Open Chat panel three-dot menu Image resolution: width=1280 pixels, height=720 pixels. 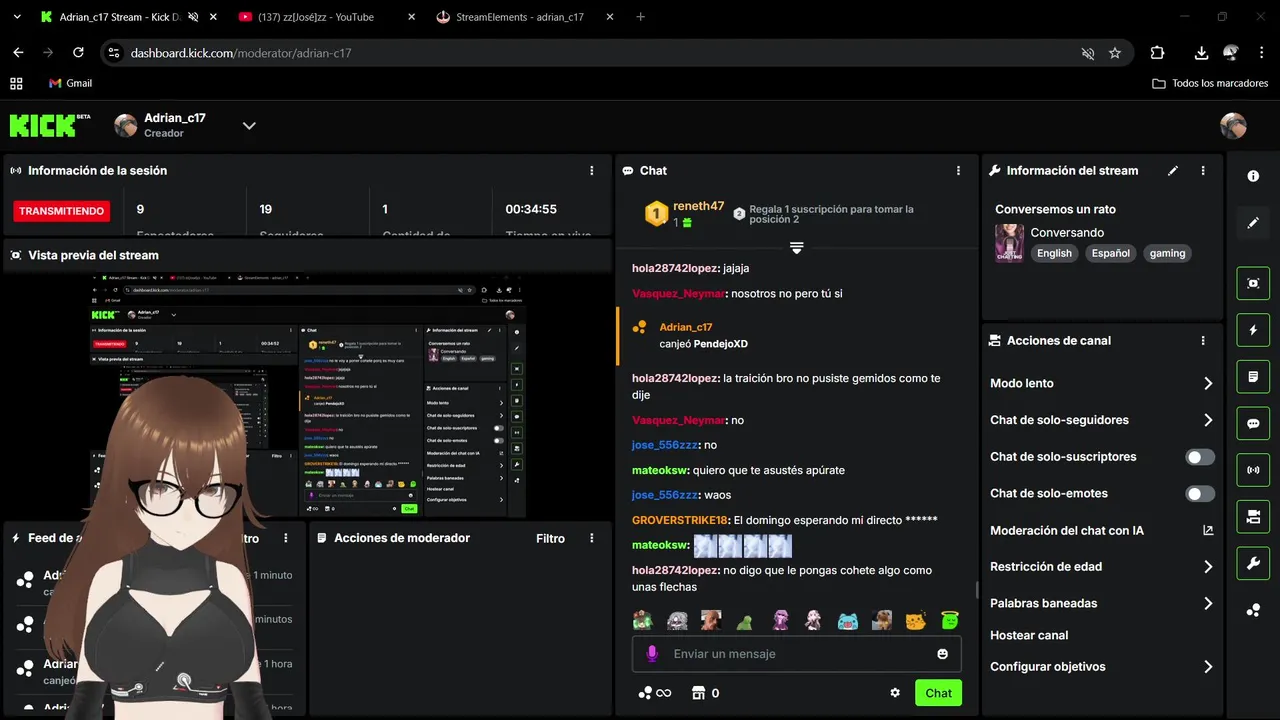point(958,171)
